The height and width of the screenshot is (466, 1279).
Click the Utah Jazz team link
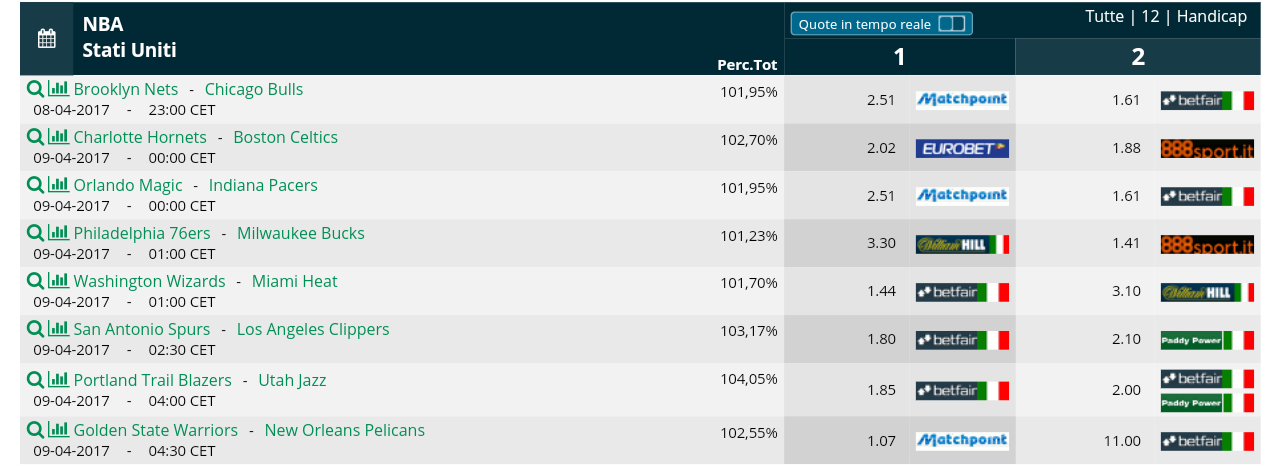coord(292,380)
